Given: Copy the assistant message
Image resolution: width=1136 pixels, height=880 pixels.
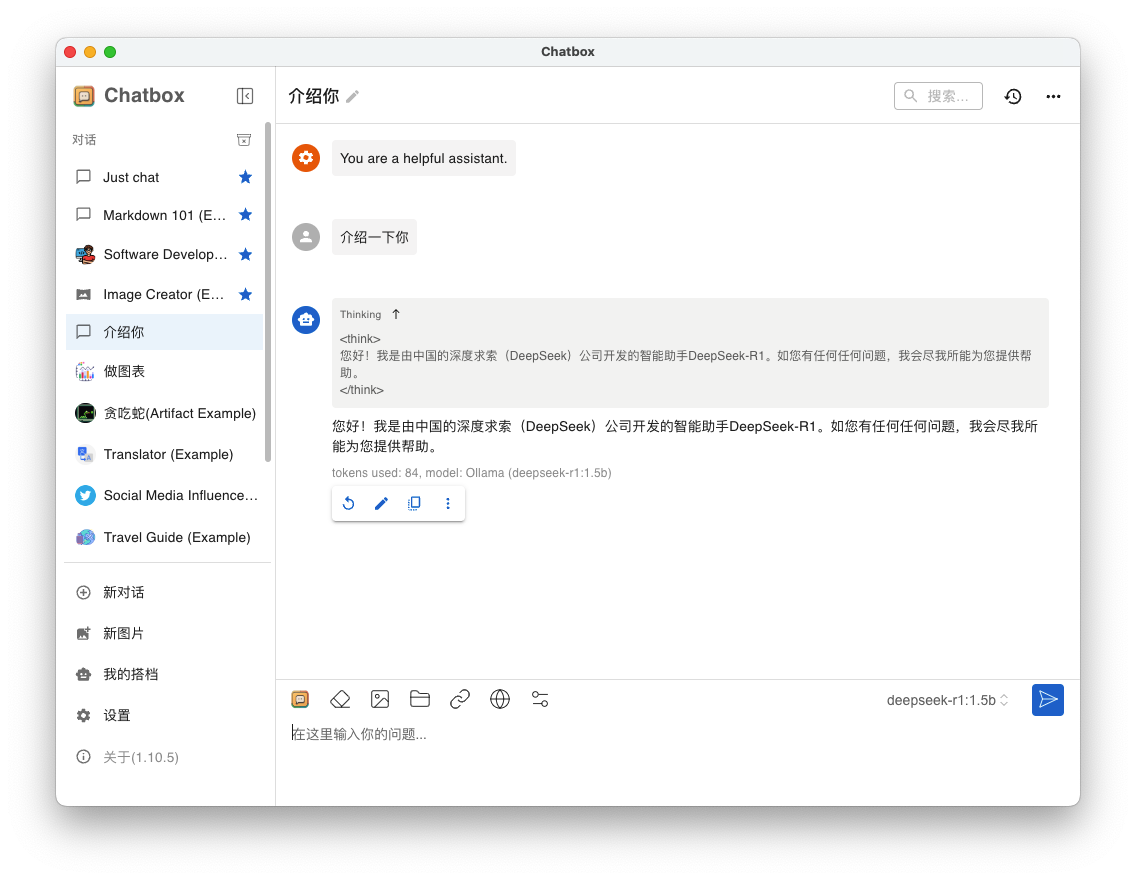Looking at the screenshot, I should pos(414,503).
